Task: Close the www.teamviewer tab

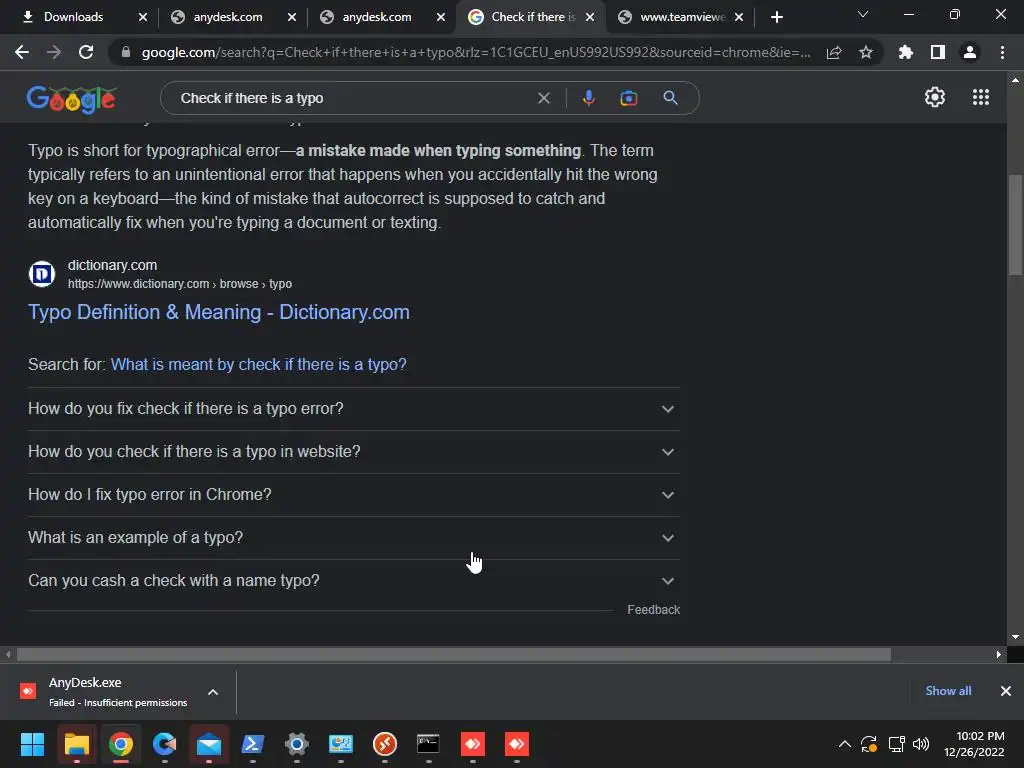Action: (739, 17)
